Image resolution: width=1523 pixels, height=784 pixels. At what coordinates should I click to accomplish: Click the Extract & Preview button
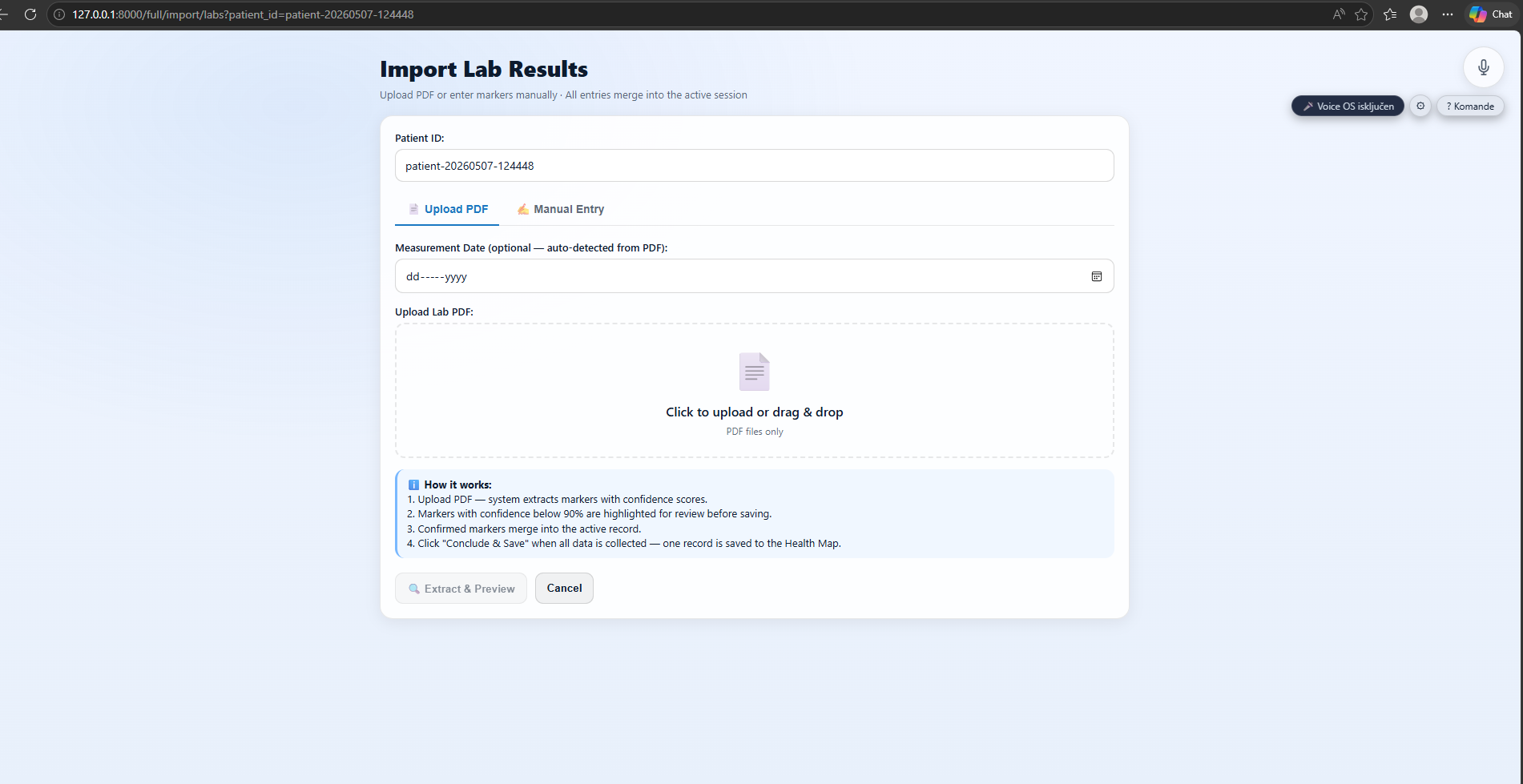coord(461,589)
